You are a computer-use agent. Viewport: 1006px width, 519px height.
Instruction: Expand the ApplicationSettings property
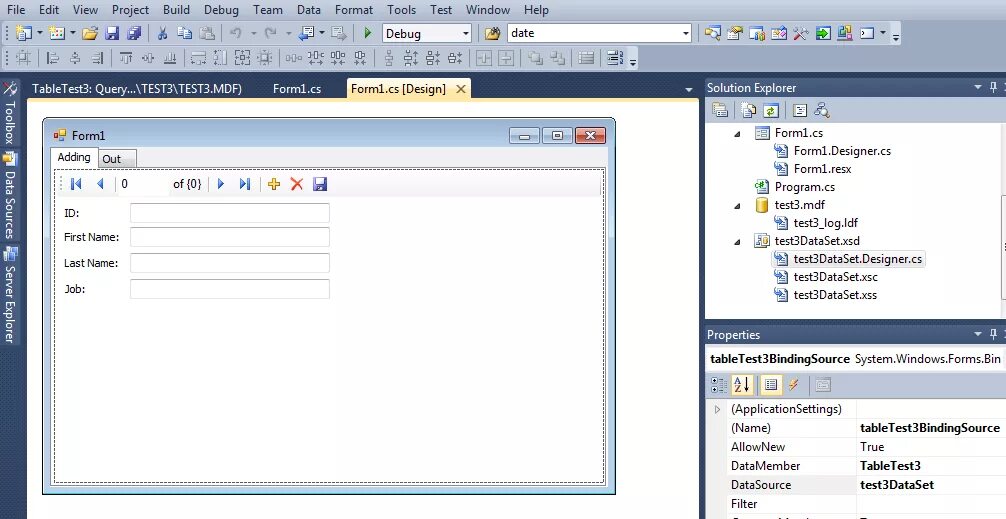[x=718, y=409]
